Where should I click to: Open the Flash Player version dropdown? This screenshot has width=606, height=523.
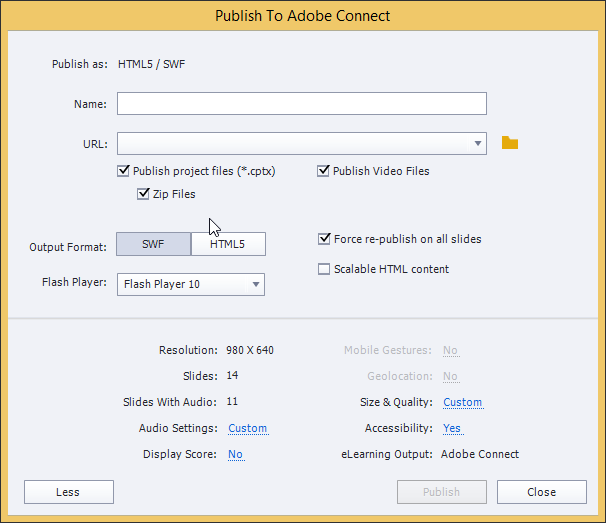pyautogui.click(x=191, y=284)
